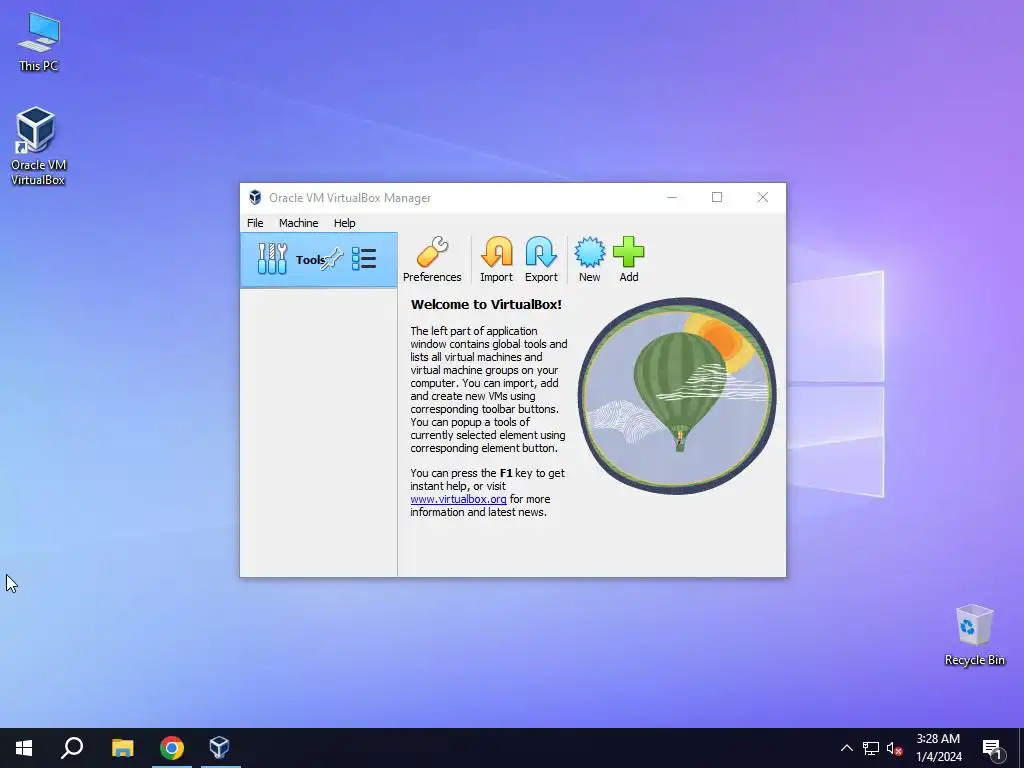Click VirtualBox logo in window title bar
The height and width of the screenshot is (768, 1024).
coord(255,197)
